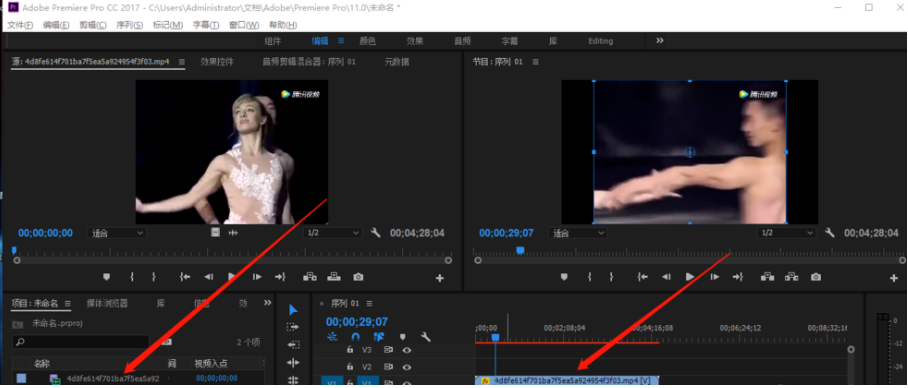Mark In point in the Source monitor
The width and height of the screenshot is (908, 388).
coord(132,277)
